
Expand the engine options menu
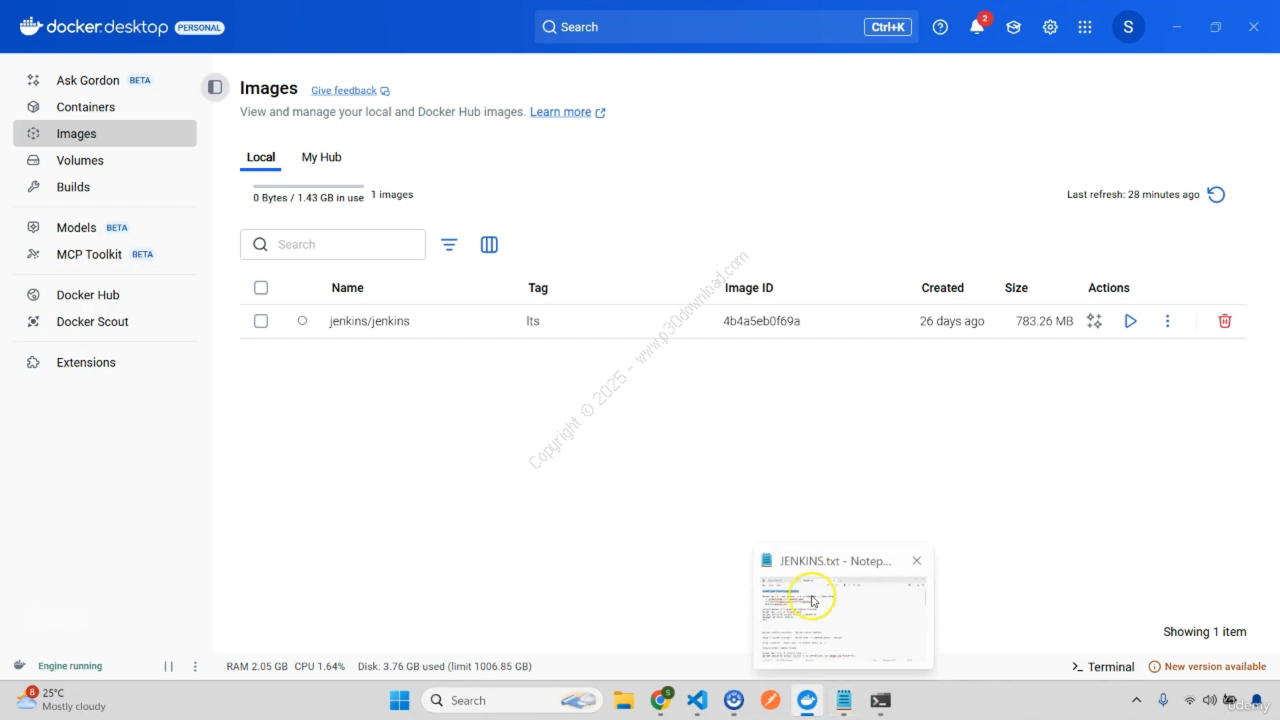195,666
